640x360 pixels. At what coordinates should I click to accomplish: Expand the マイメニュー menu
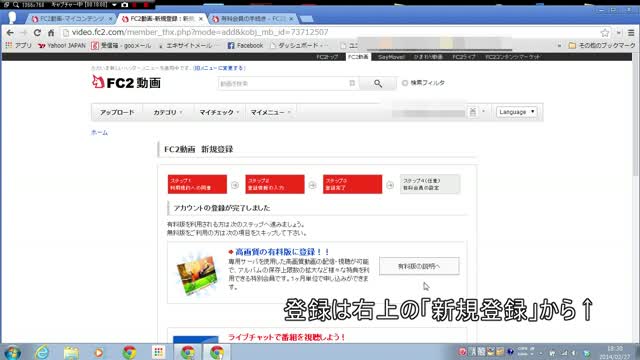pyautogui.click(x=270, y=112)
